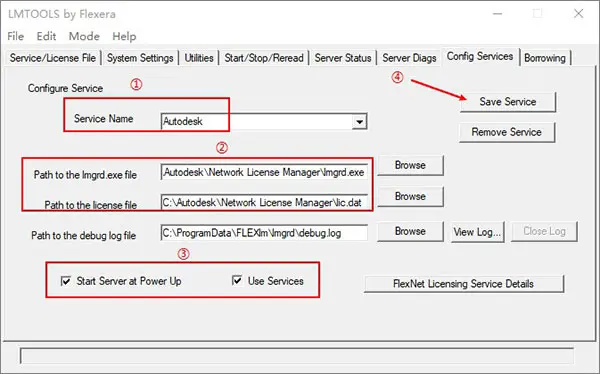Click the Configure Service heading

click(x=65, y=88)
